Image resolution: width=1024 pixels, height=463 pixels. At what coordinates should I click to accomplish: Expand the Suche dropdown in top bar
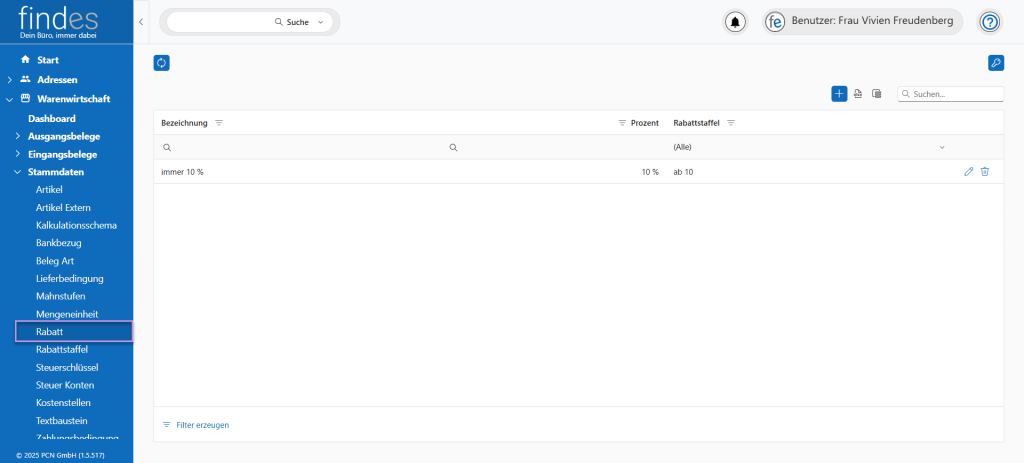pos(320,22)
